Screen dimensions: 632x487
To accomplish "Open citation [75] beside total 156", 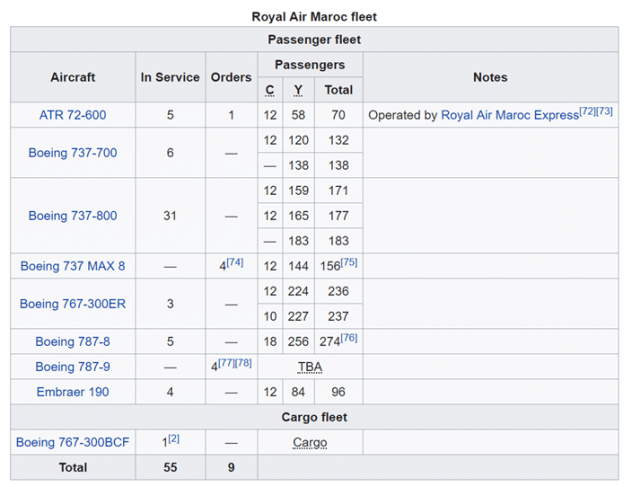I will coord(349,262).
